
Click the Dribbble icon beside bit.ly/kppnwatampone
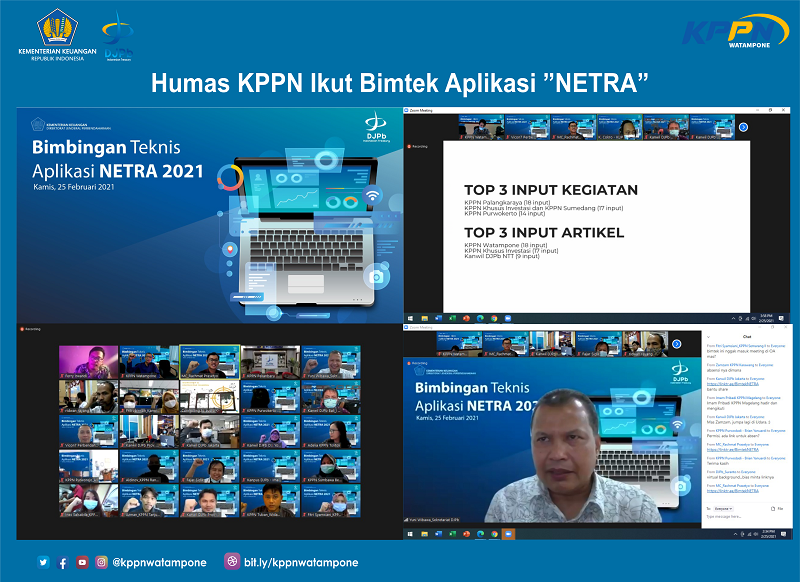(x=232, y=561)
